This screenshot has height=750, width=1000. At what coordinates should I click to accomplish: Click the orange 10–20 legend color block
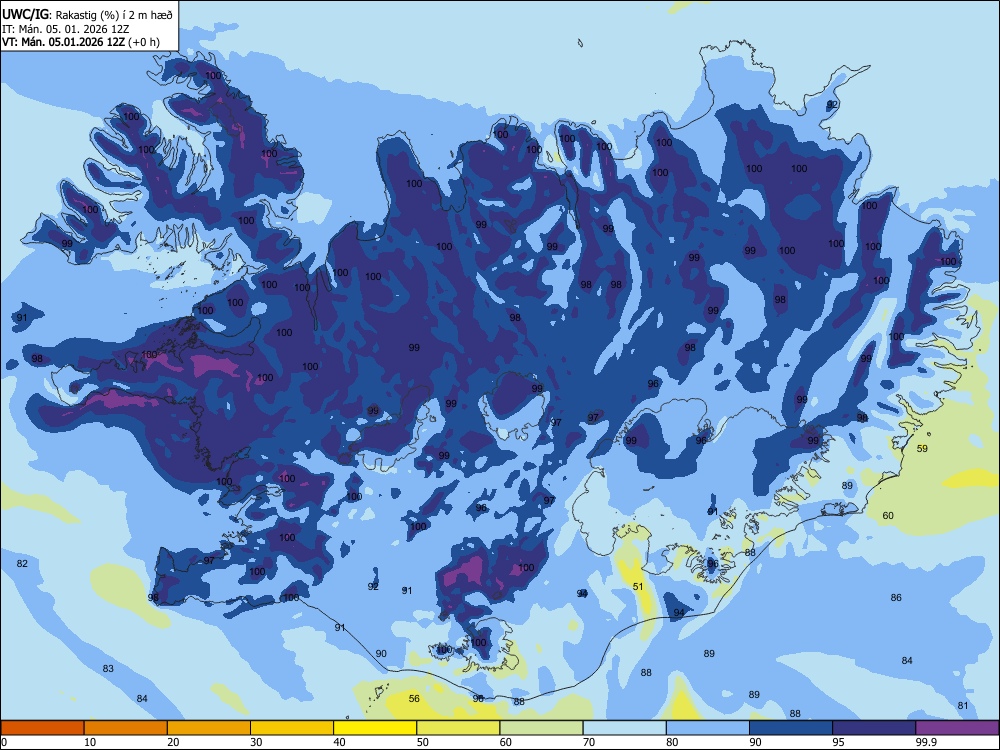126,728
